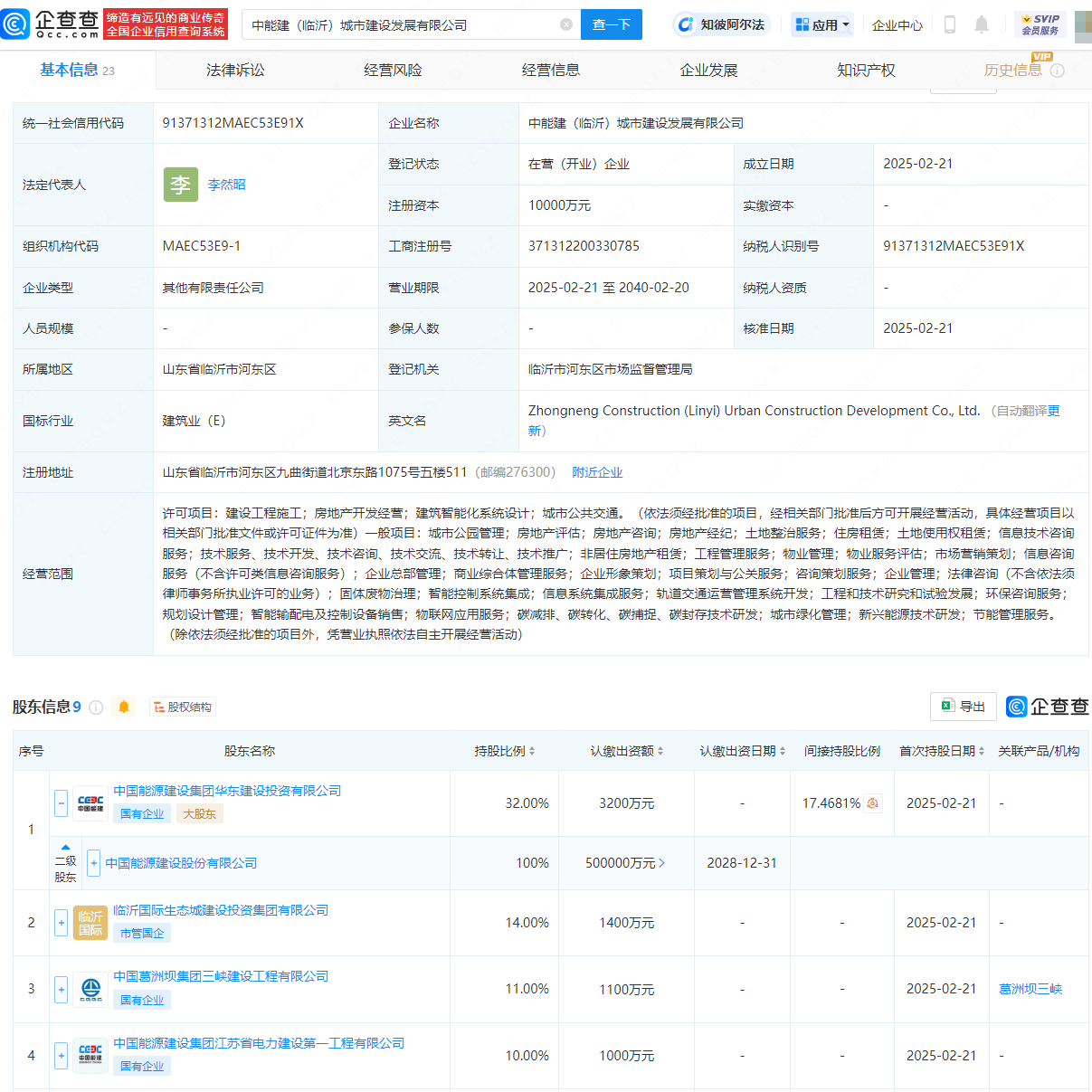The width and height of the screenshot is (1092, 1092).
Task: Click the 李 legal representative avatar
Action: (x=181, y=185)
